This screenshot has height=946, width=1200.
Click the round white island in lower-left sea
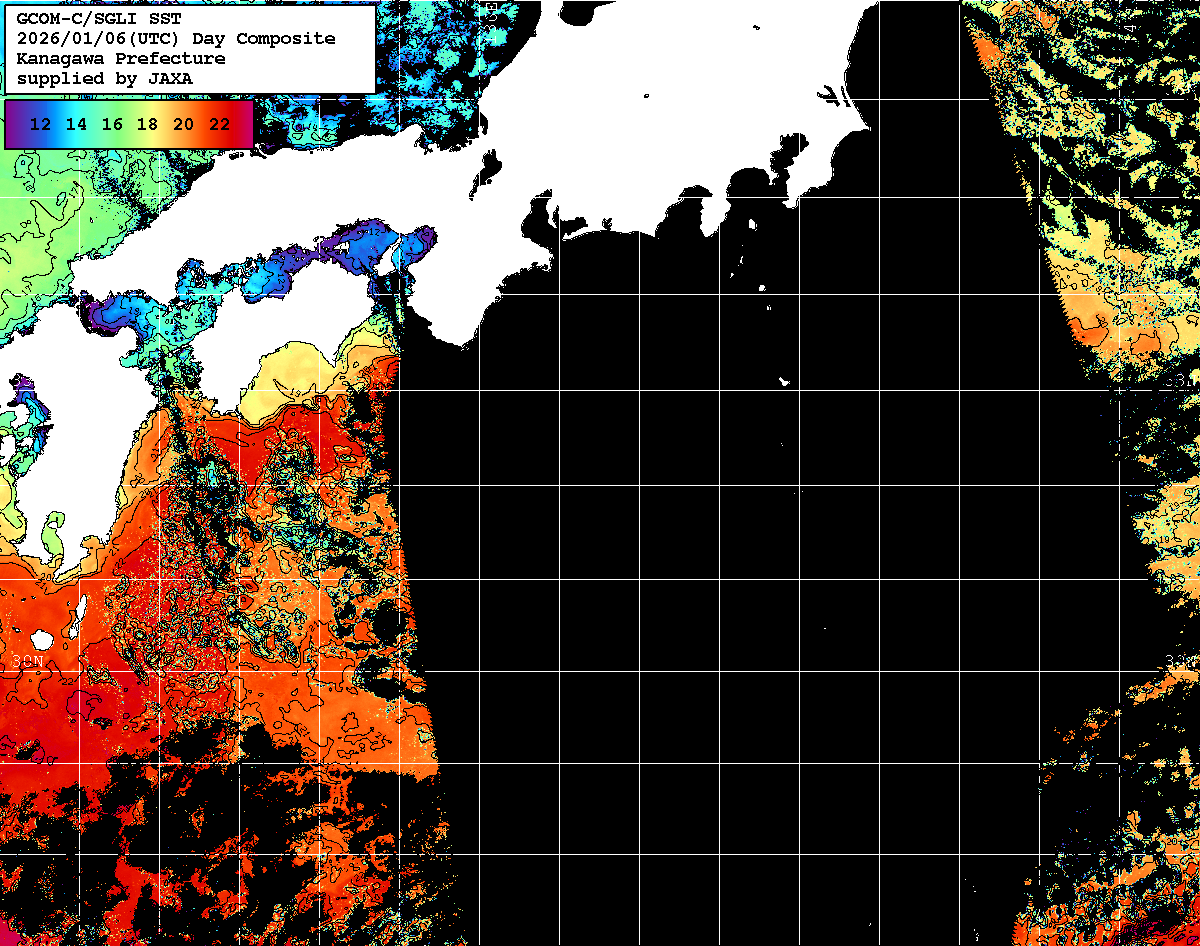(42, 638)
